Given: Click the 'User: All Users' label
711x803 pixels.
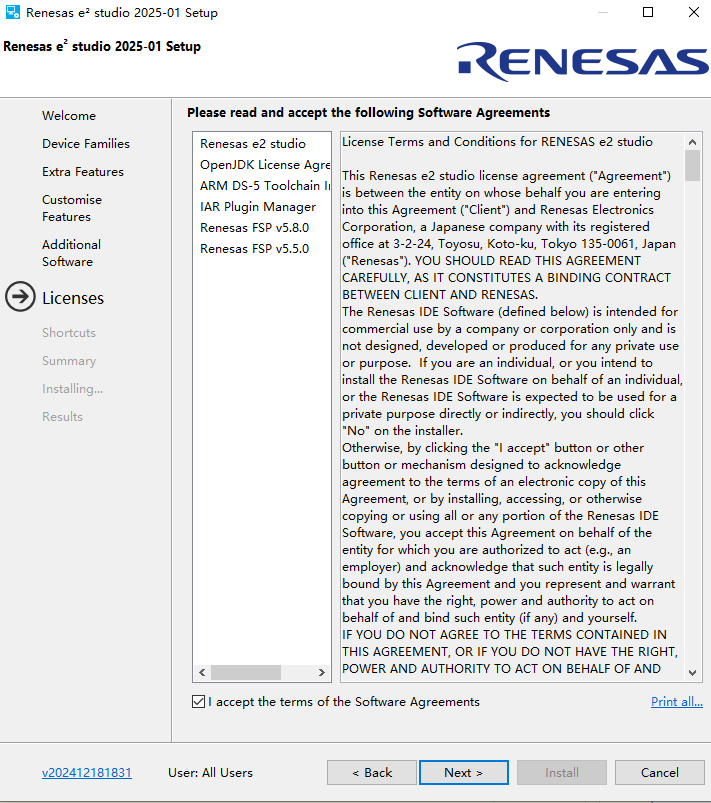Looking at the screenshot, I should coord(211,772).
